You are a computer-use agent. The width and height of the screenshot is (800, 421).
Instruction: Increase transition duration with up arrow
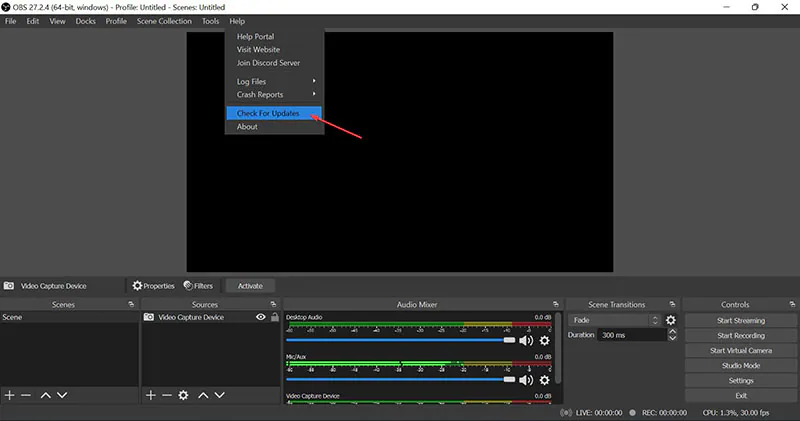pyautogui.click(x=672, y=332)
